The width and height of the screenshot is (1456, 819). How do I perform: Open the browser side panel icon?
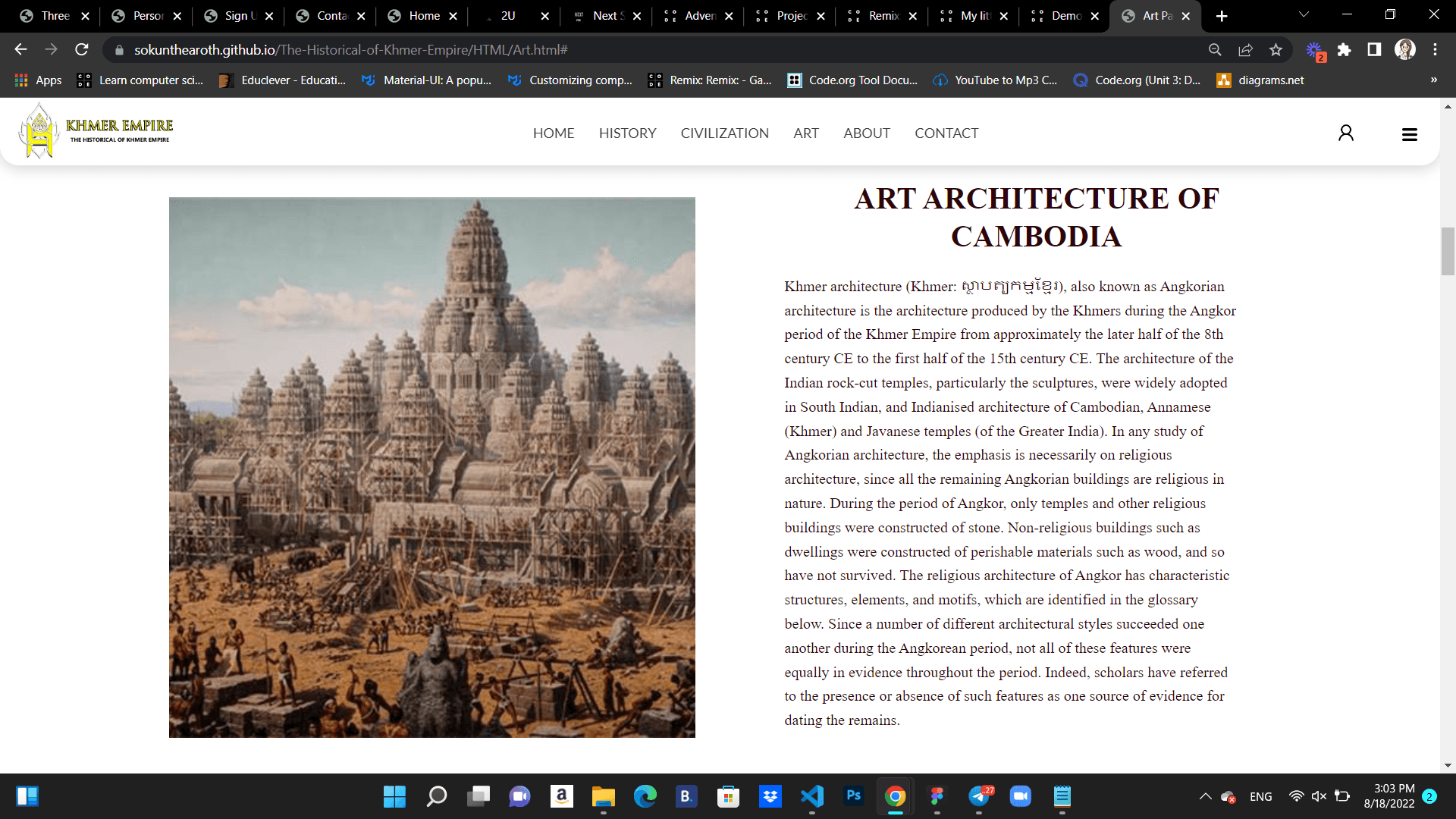[x=1374, y=49]
